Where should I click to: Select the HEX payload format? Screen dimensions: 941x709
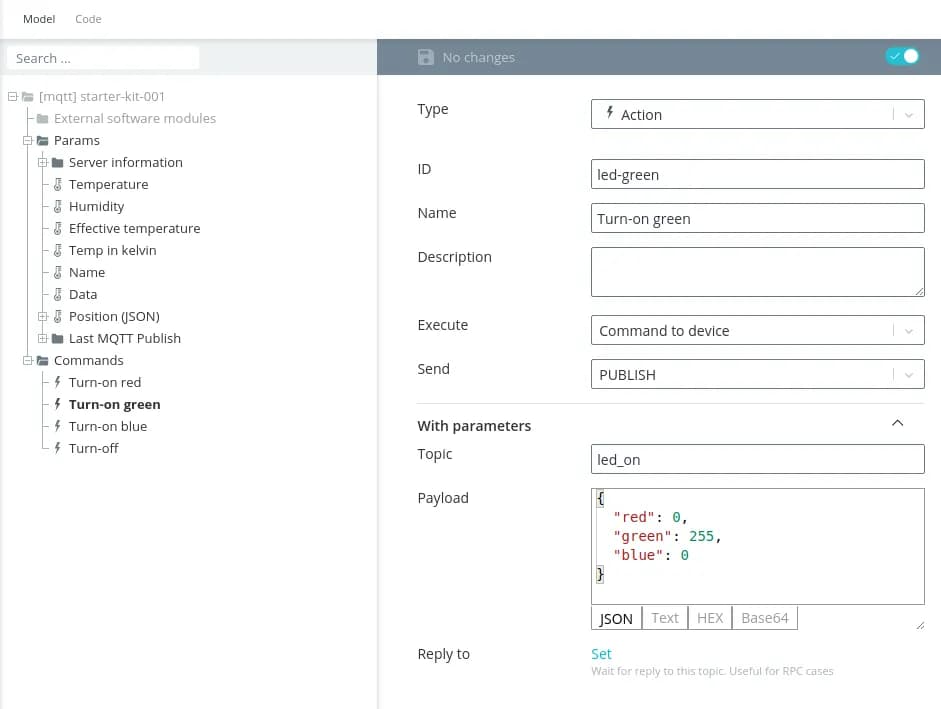pyautogui.click(x=710, y=618)
